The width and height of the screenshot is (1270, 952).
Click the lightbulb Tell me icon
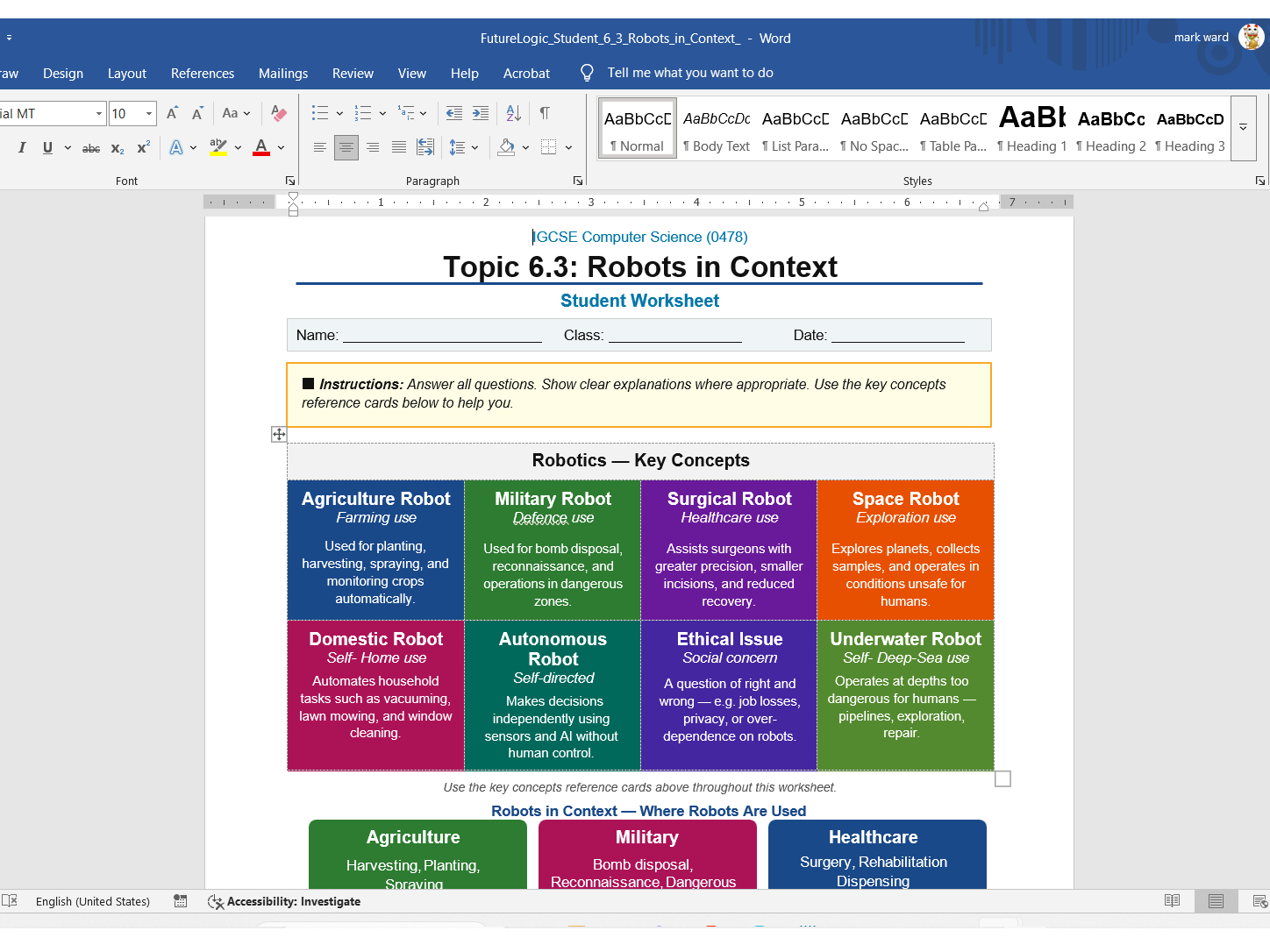(587, 73)
